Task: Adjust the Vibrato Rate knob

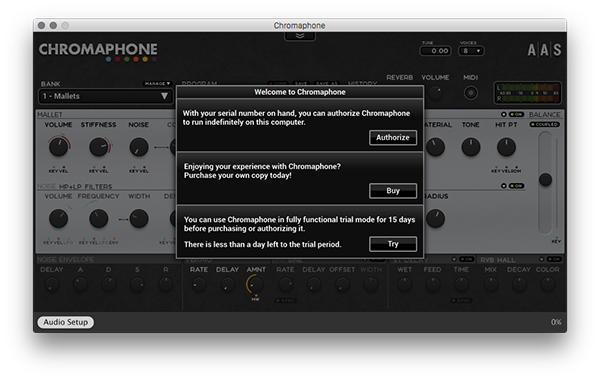Action: (x=199, y=284)
